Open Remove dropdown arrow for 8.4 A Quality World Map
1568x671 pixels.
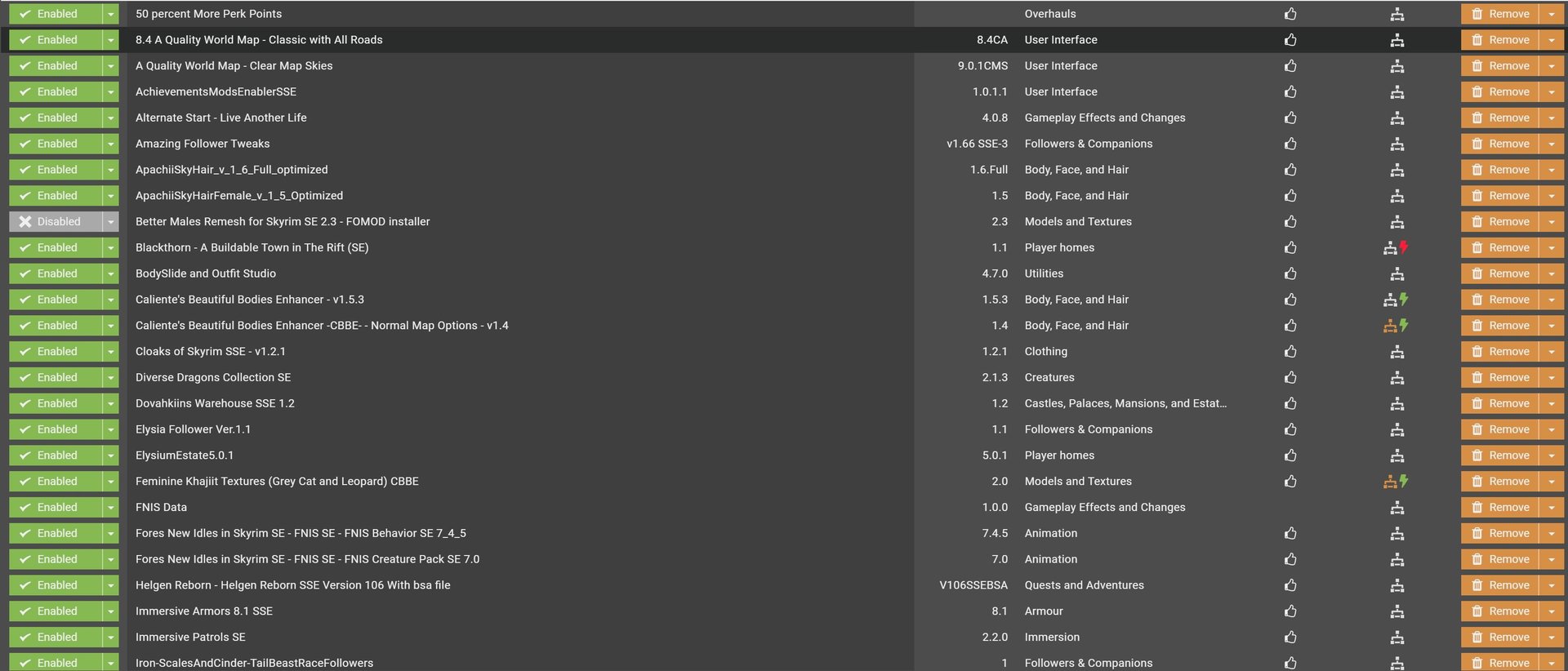tap(1552, 39)
